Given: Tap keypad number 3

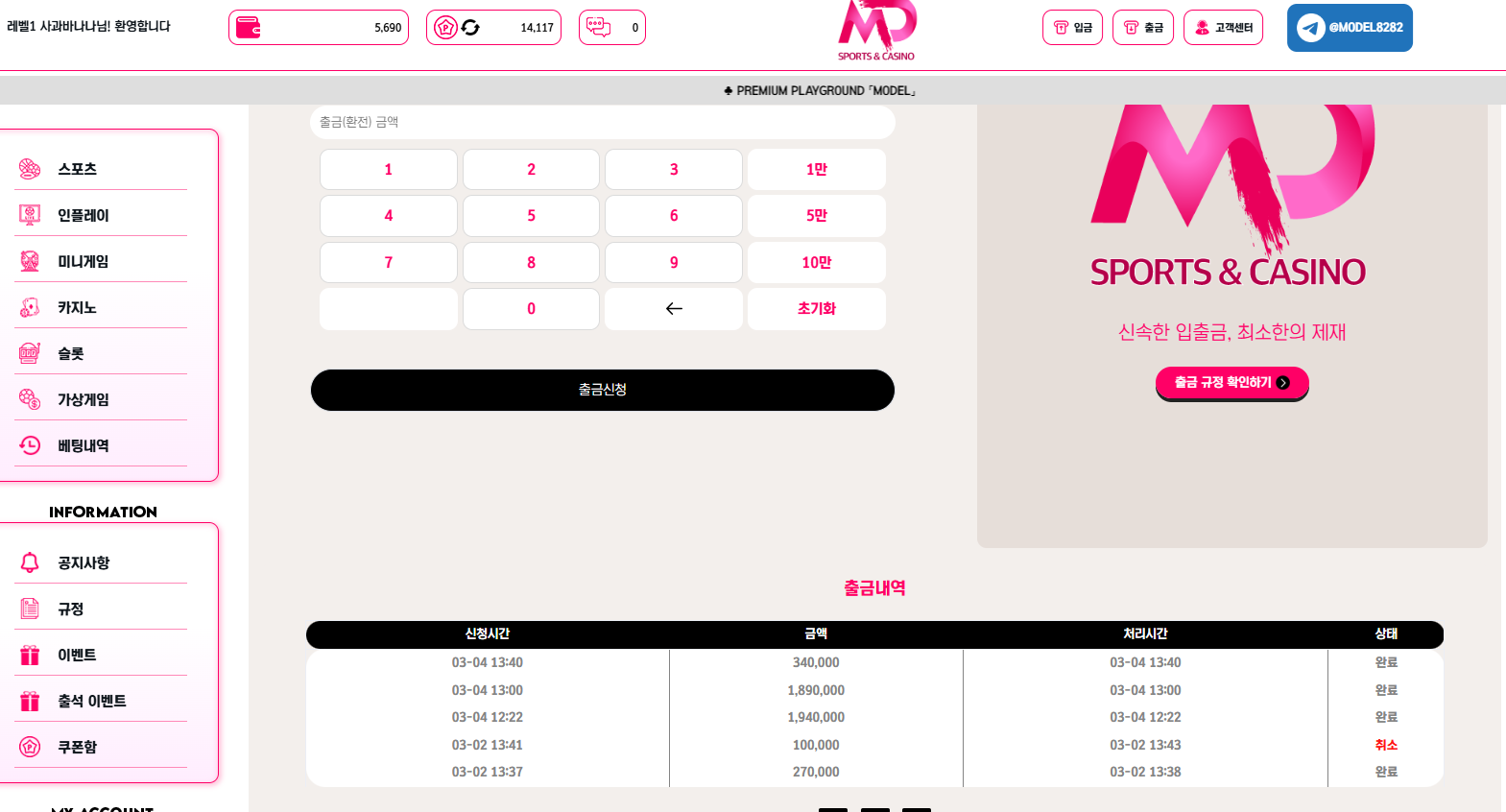Looking at the screenshot, I should tap(674, 169).
